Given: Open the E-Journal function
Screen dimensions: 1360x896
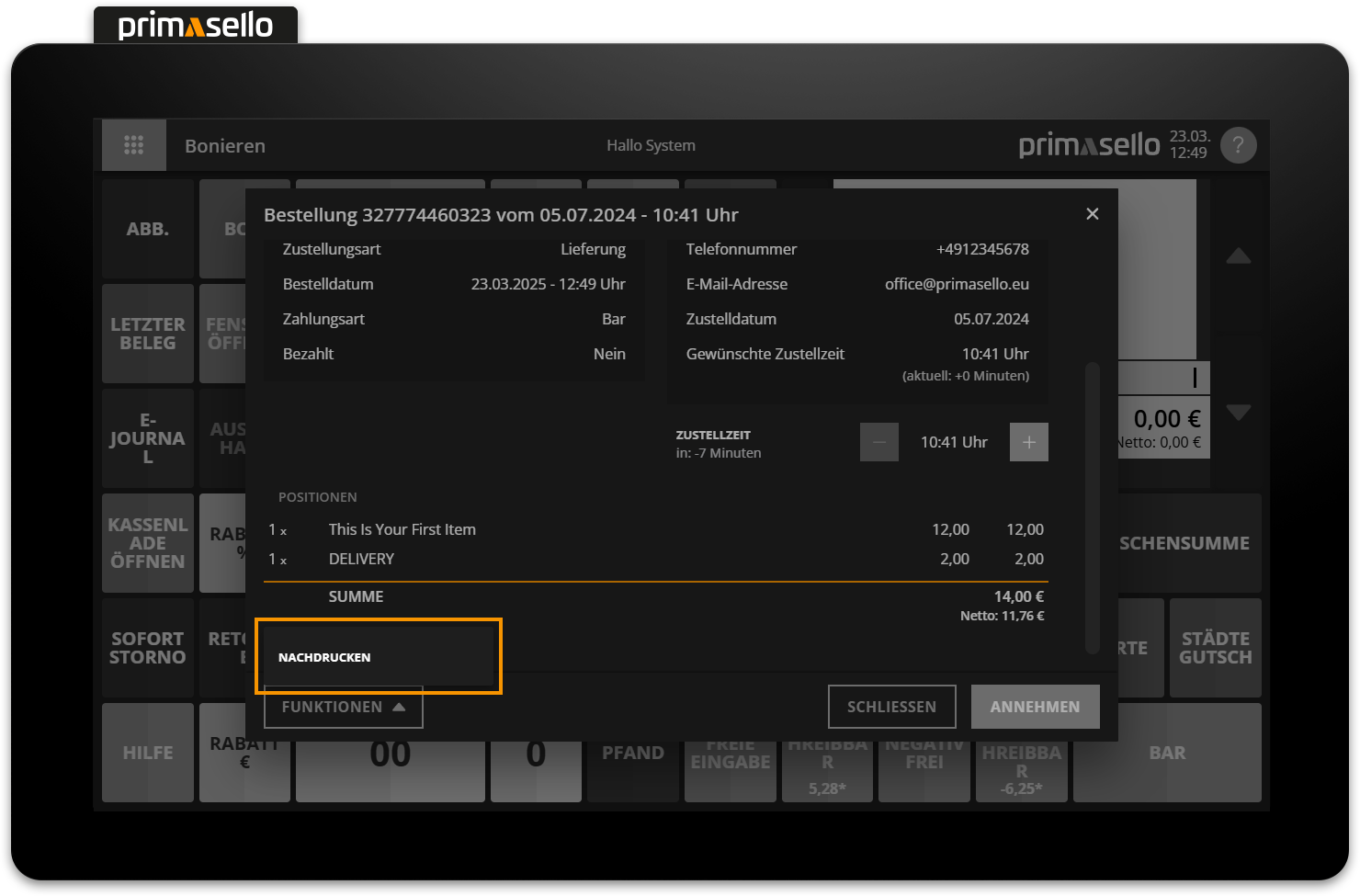Looking at the screenshot, I should pos(148,438).
